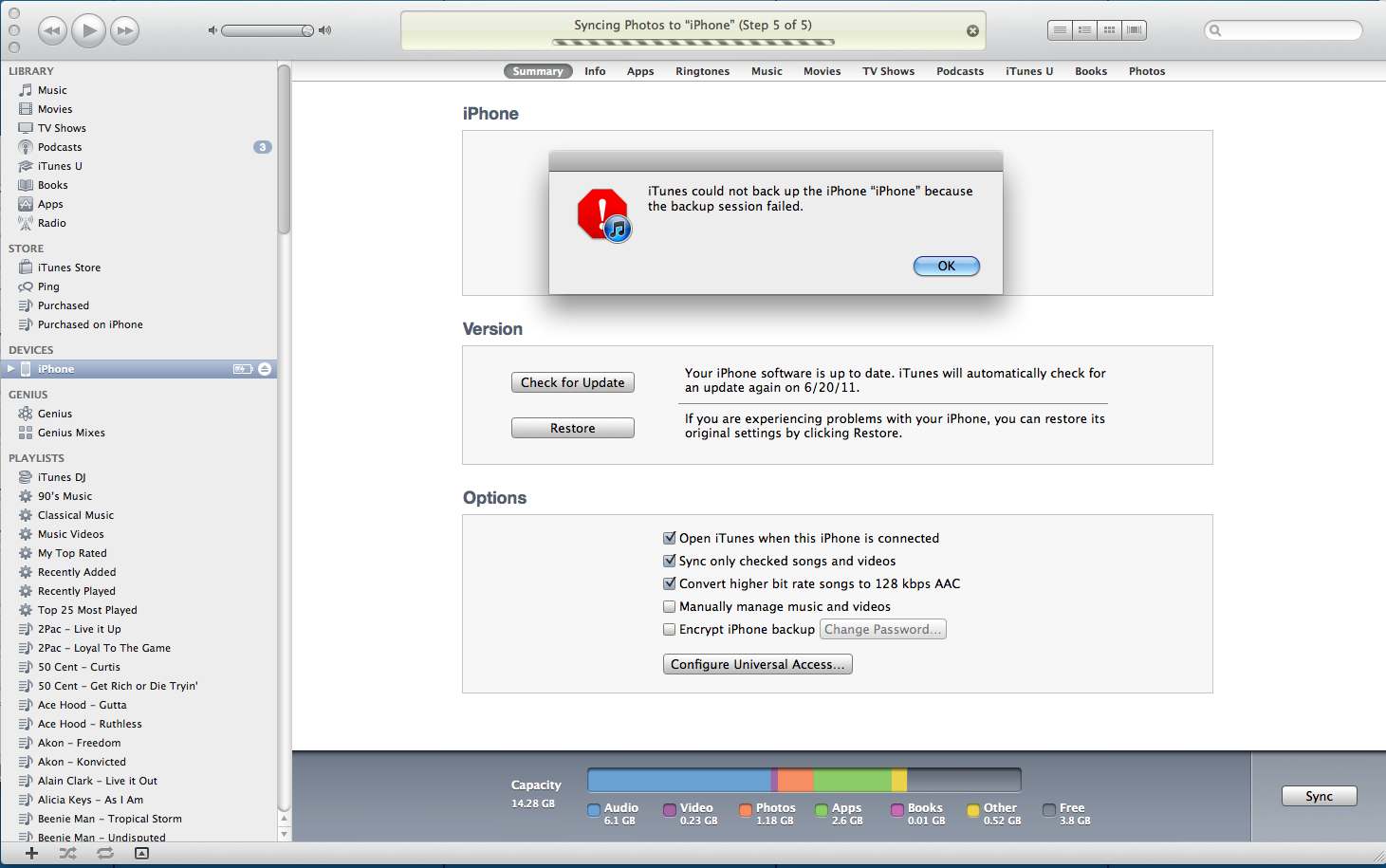Switch to the Music tab
This screenshot has height=868, width=1386.
pyautogui.click(x=767, y=71)
